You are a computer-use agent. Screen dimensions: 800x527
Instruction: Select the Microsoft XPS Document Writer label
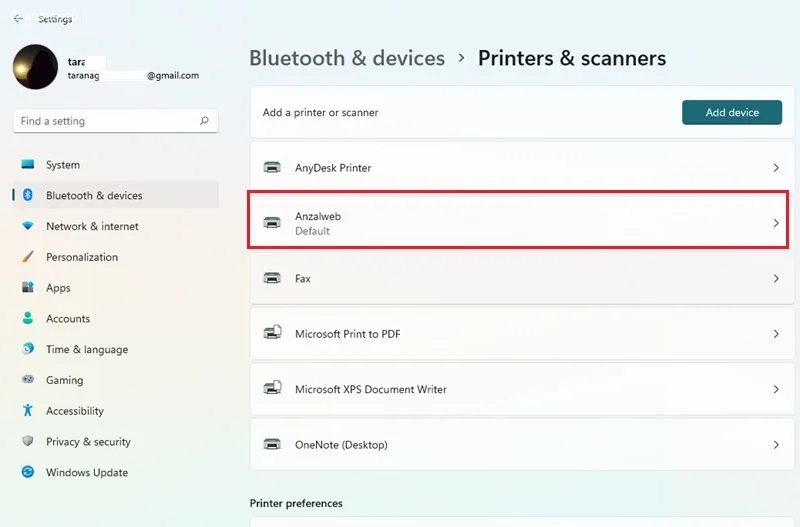pos(370,389)
